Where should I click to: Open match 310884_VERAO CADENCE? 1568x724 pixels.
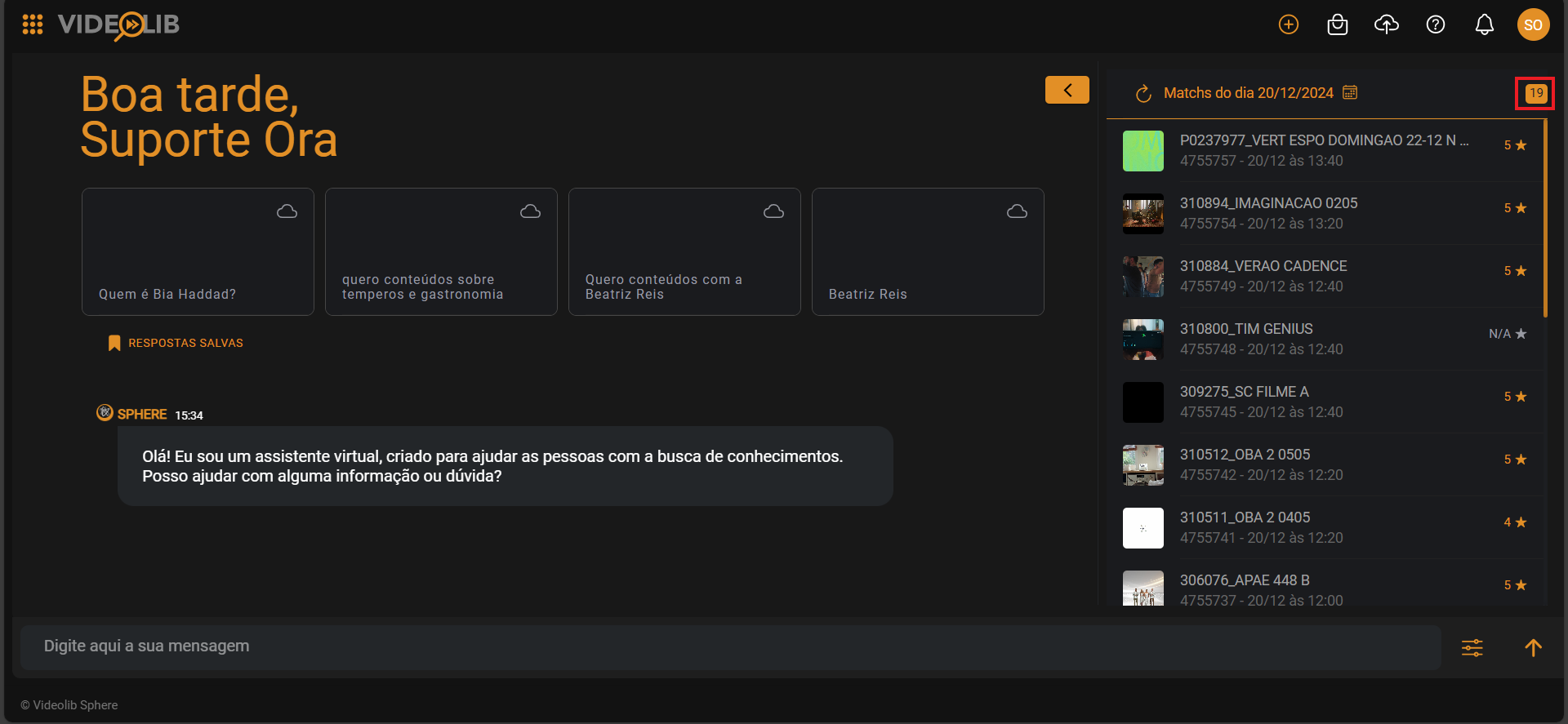[1325, 276]
